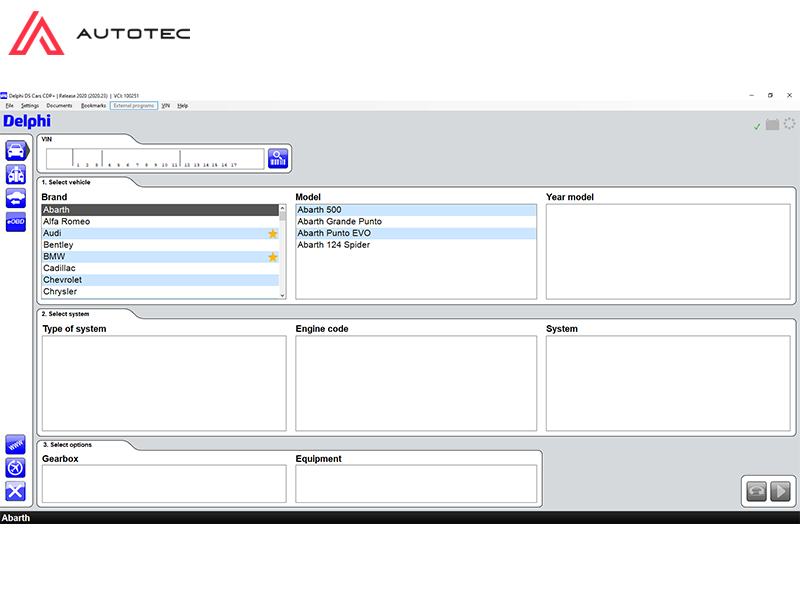The width and height of the screenshot is (800, 600).
Task: Open the External programs menu
Action: coord(134,106)
